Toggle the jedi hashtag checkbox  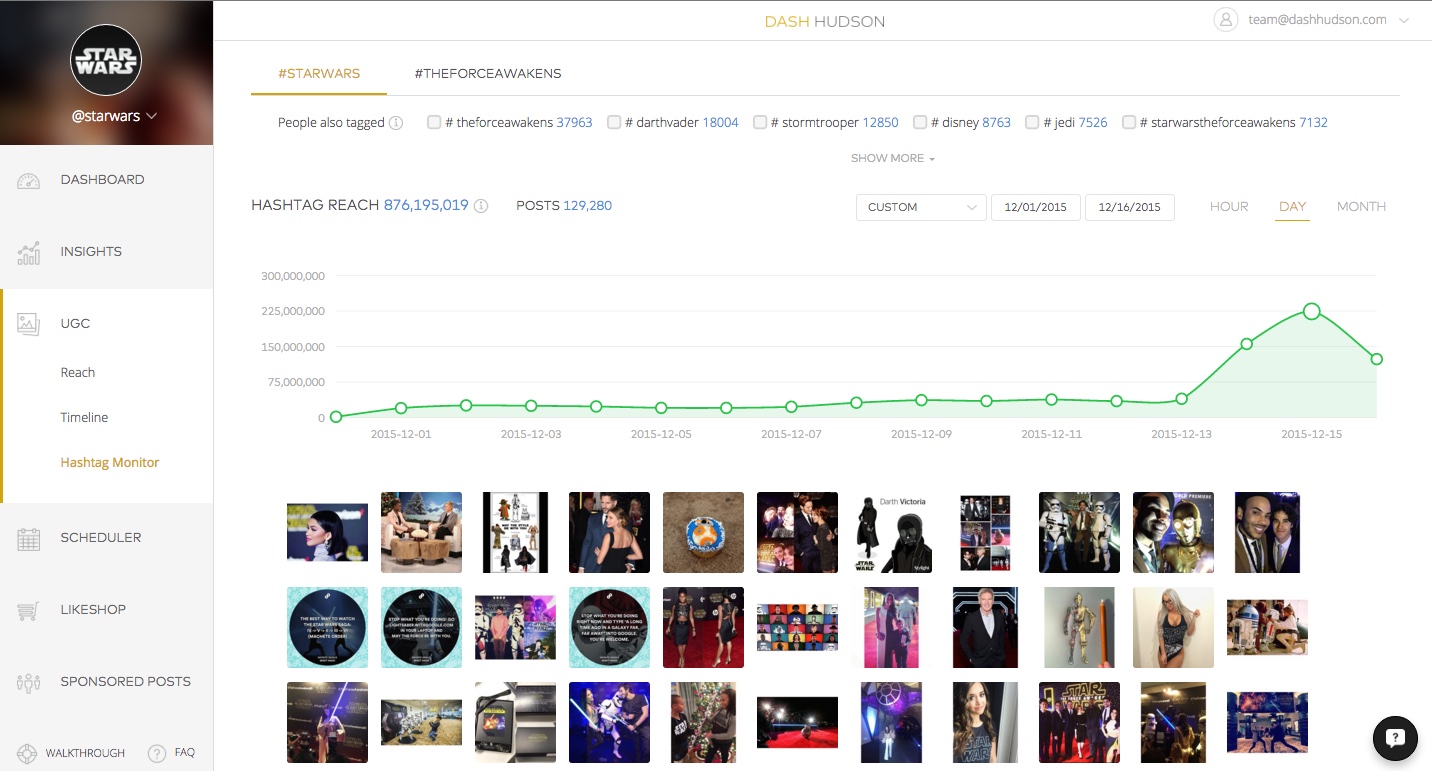tap(1033, 122)
